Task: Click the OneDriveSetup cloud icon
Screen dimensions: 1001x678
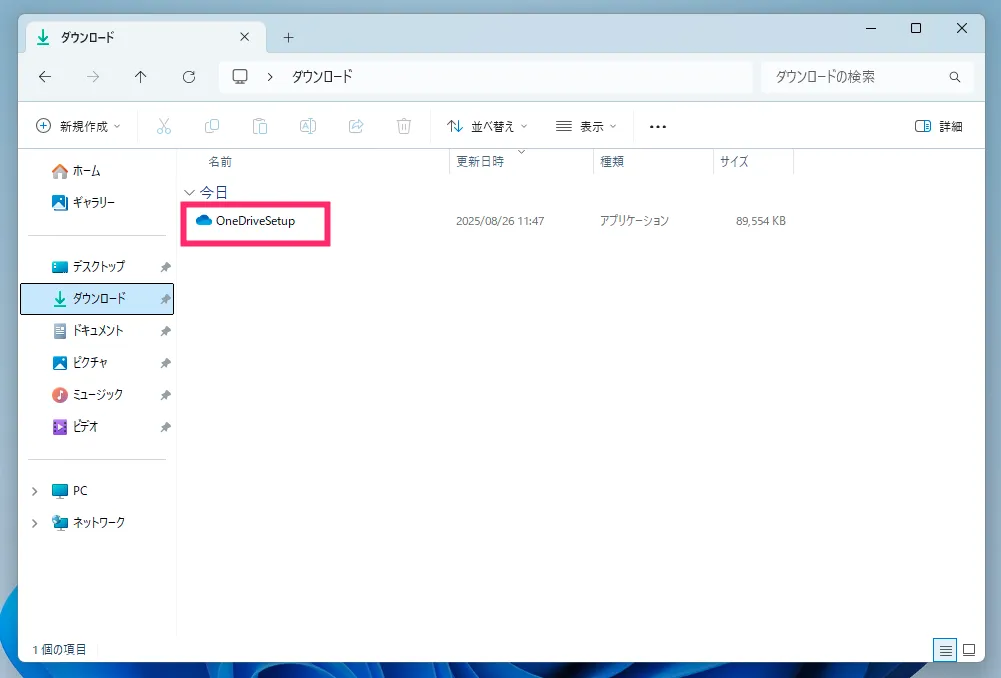Action: click(204, 220)
